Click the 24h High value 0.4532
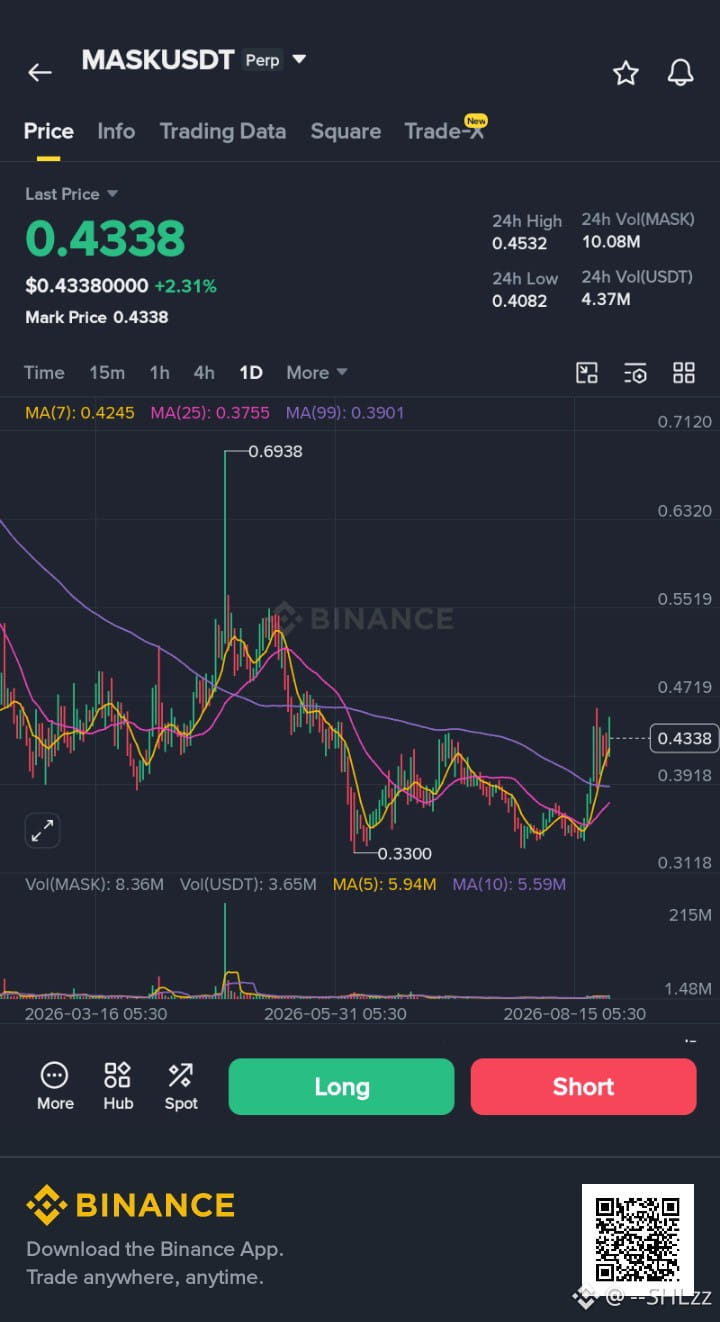 [519, 243]
